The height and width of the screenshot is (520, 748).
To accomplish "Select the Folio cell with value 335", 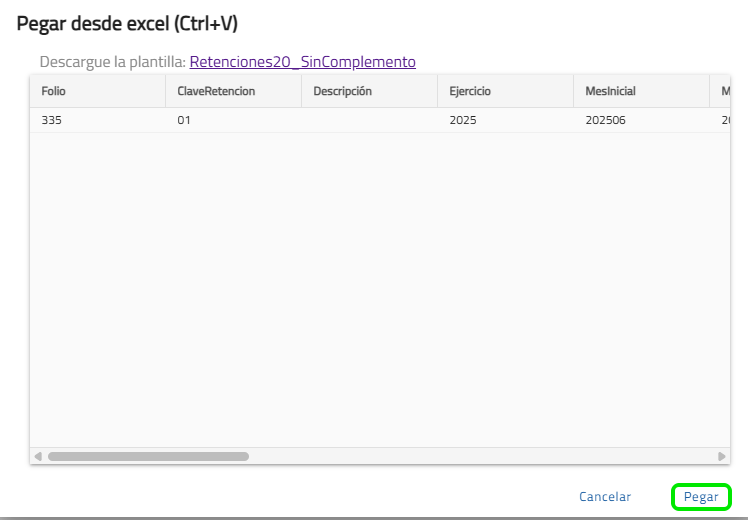I will point(97,120).
